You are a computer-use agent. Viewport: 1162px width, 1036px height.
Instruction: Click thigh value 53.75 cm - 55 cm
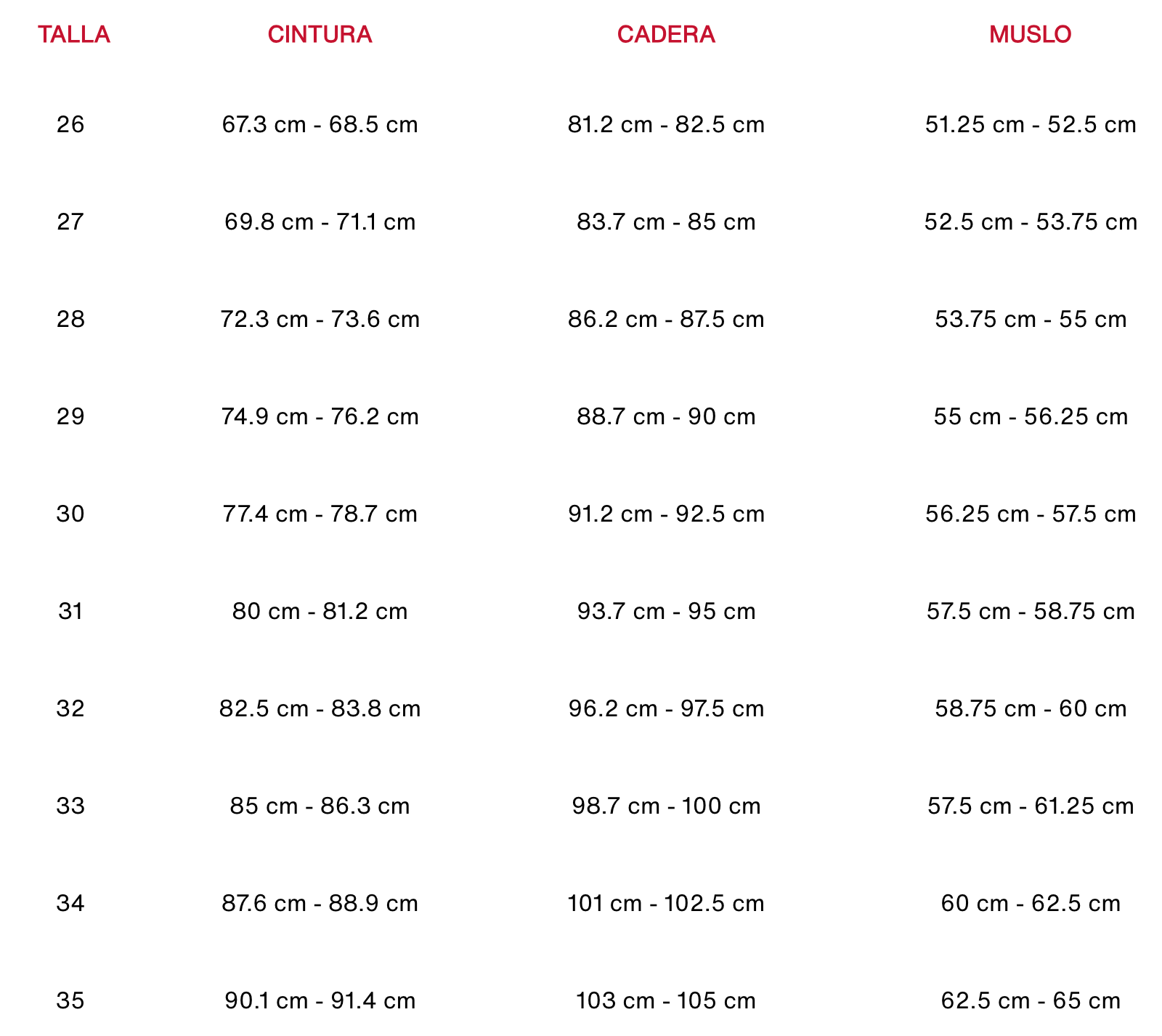coord(1031,319)
